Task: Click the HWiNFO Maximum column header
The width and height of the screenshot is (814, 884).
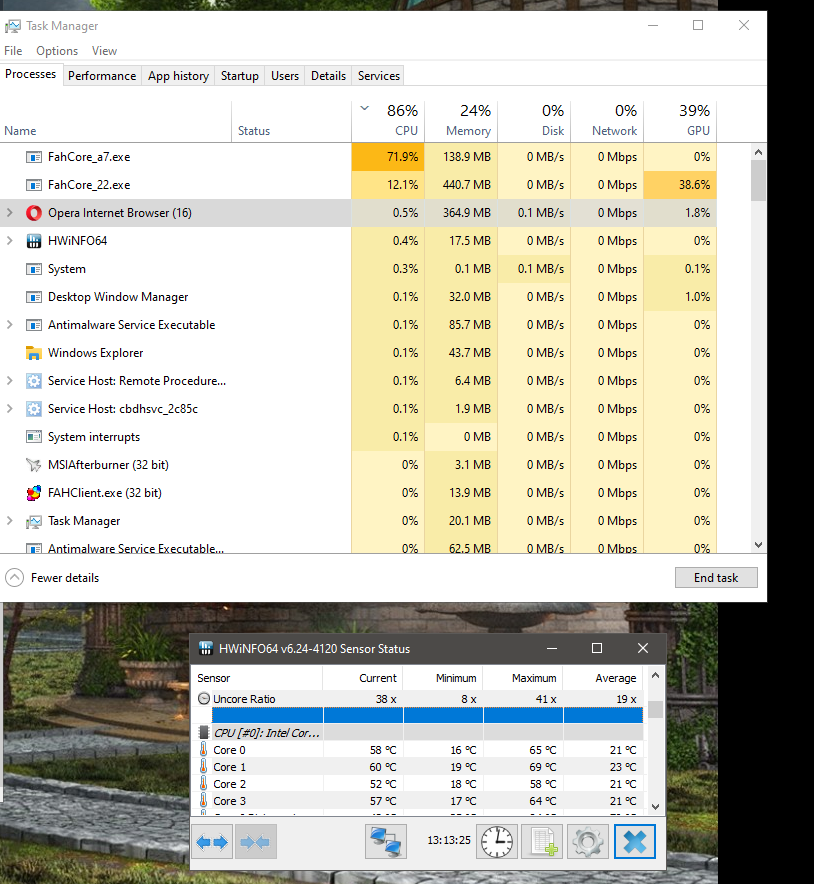Action: coord(523,678)
